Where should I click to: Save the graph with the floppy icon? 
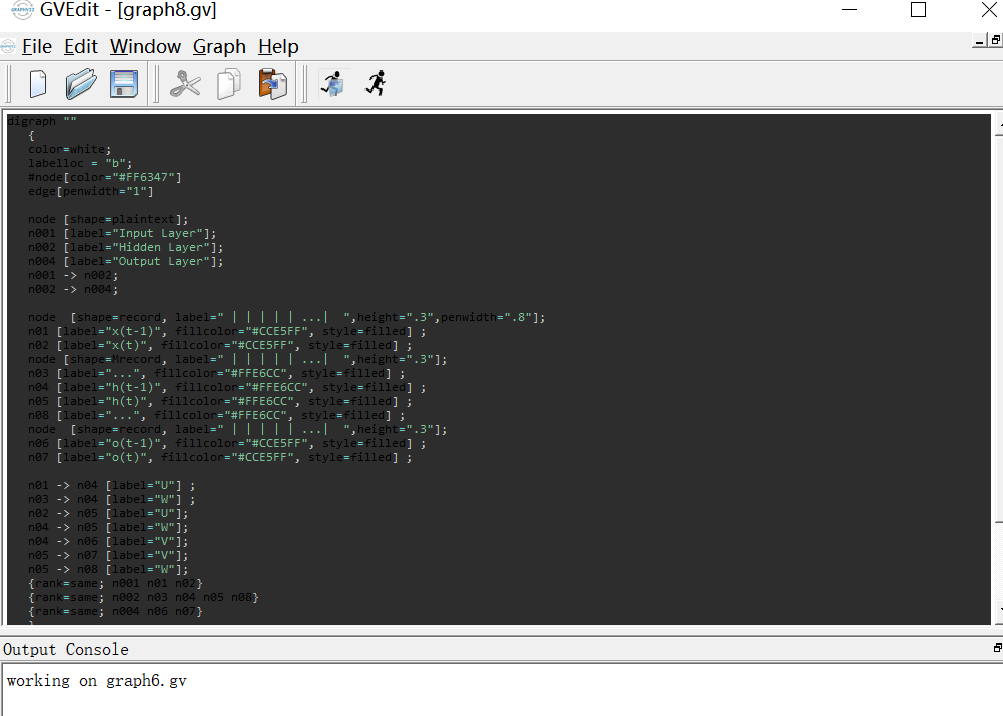pyautogui.click(x=124, y=84)
